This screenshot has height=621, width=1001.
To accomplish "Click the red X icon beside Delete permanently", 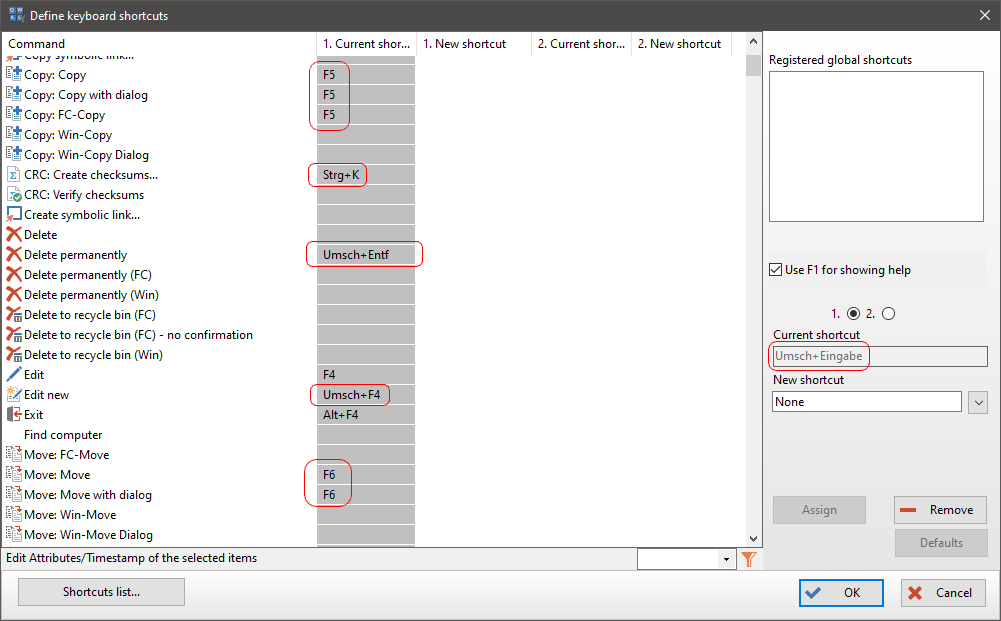I will pyautogui.click(x=14, y=255).
